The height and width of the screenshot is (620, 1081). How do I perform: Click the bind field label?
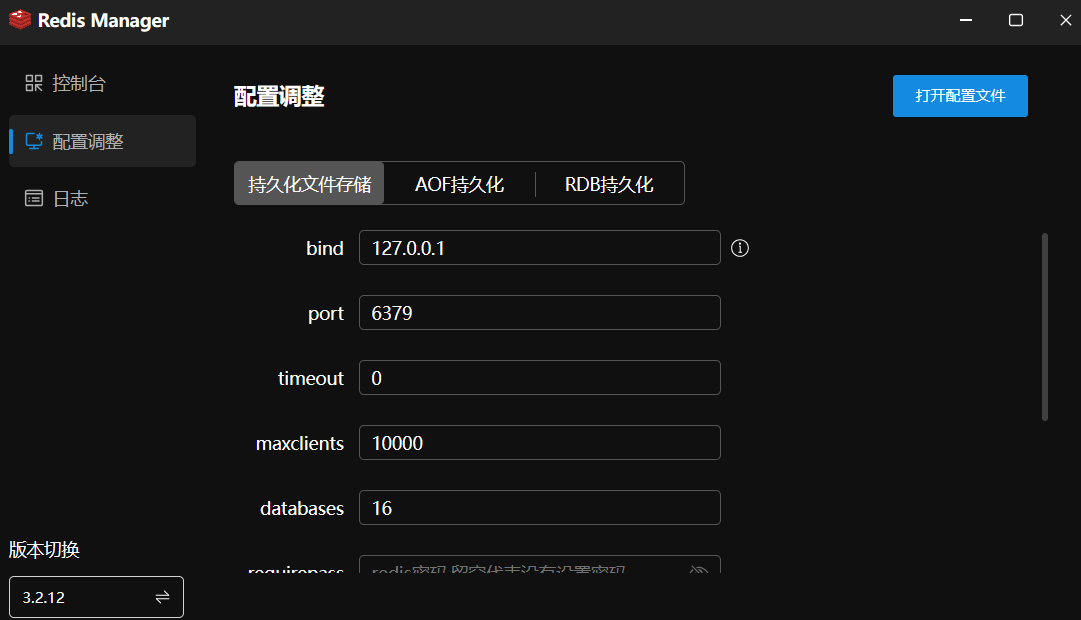(x=325, y=248)
